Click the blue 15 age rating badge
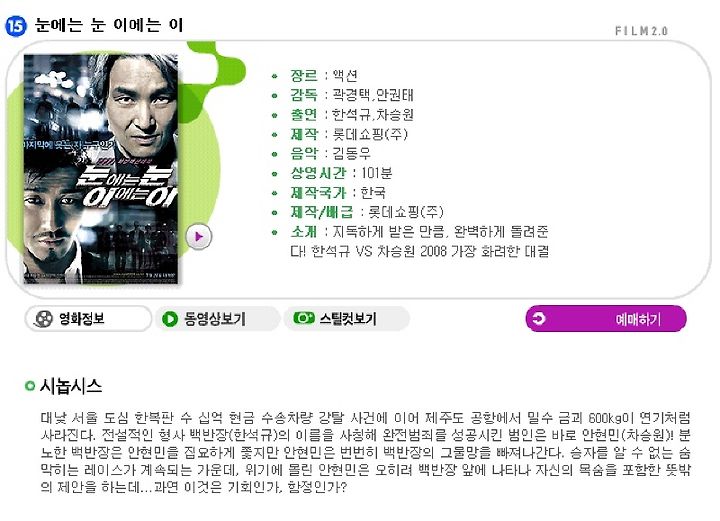This screenshot has height=521, width=720. click(16, 26)
